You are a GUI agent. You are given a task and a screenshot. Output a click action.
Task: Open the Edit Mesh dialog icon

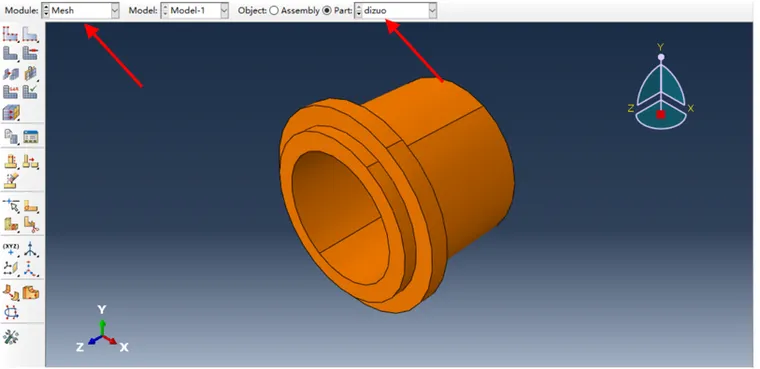click(x=31, y=137)
